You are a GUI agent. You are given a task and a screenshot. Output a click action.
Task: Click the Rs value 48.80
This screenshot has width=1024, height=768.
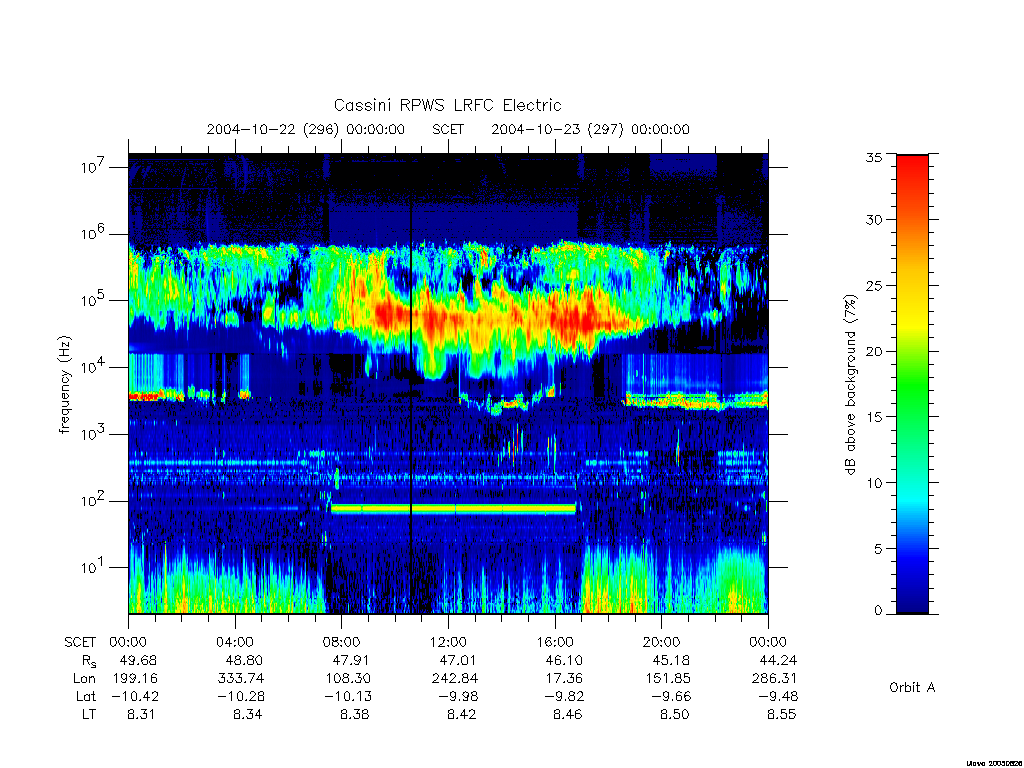(x=244, y=660)
